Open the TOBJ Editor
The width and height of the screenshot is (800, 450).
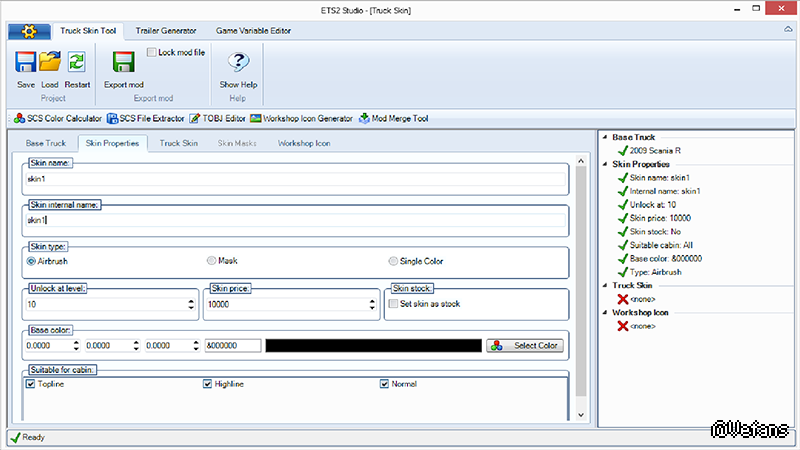(217, 119)
